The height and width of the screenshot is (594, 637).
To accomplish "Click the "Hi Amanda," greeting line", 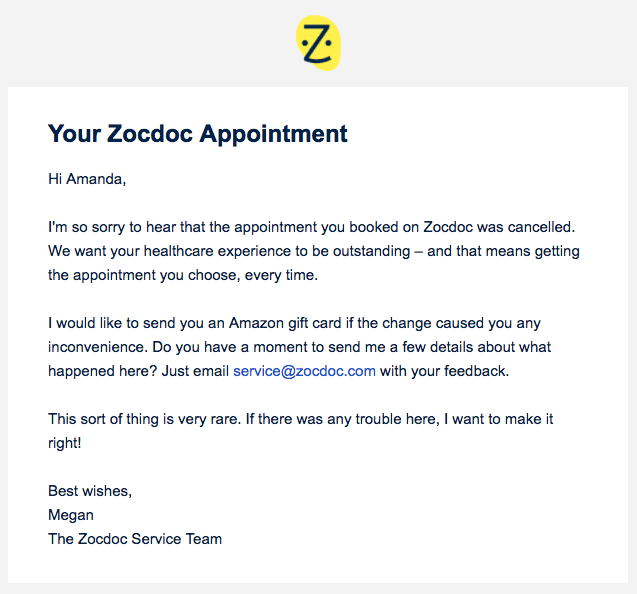I will [x=87, y=180].
